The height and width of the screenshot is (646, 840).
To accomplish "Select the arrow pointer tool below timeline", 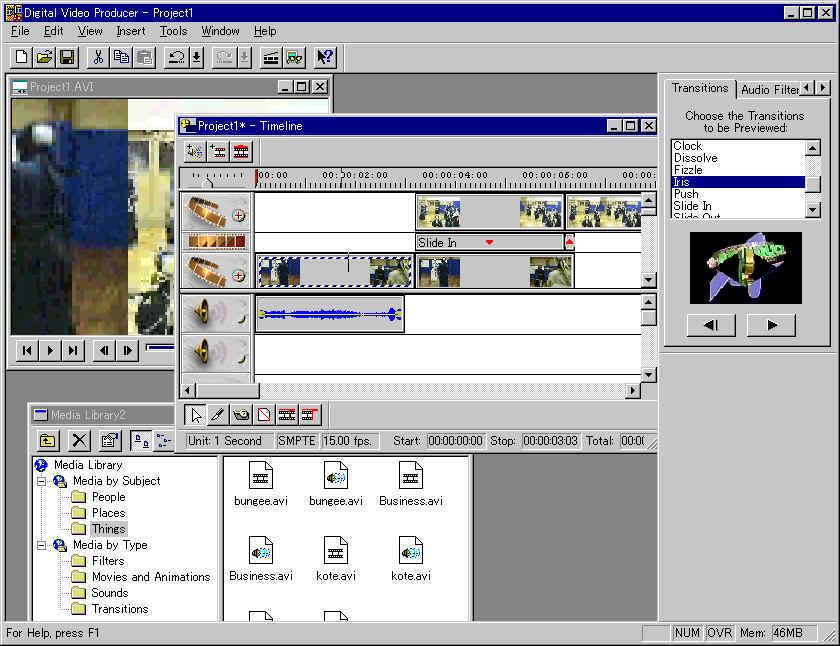I will (x=196, y=414).
